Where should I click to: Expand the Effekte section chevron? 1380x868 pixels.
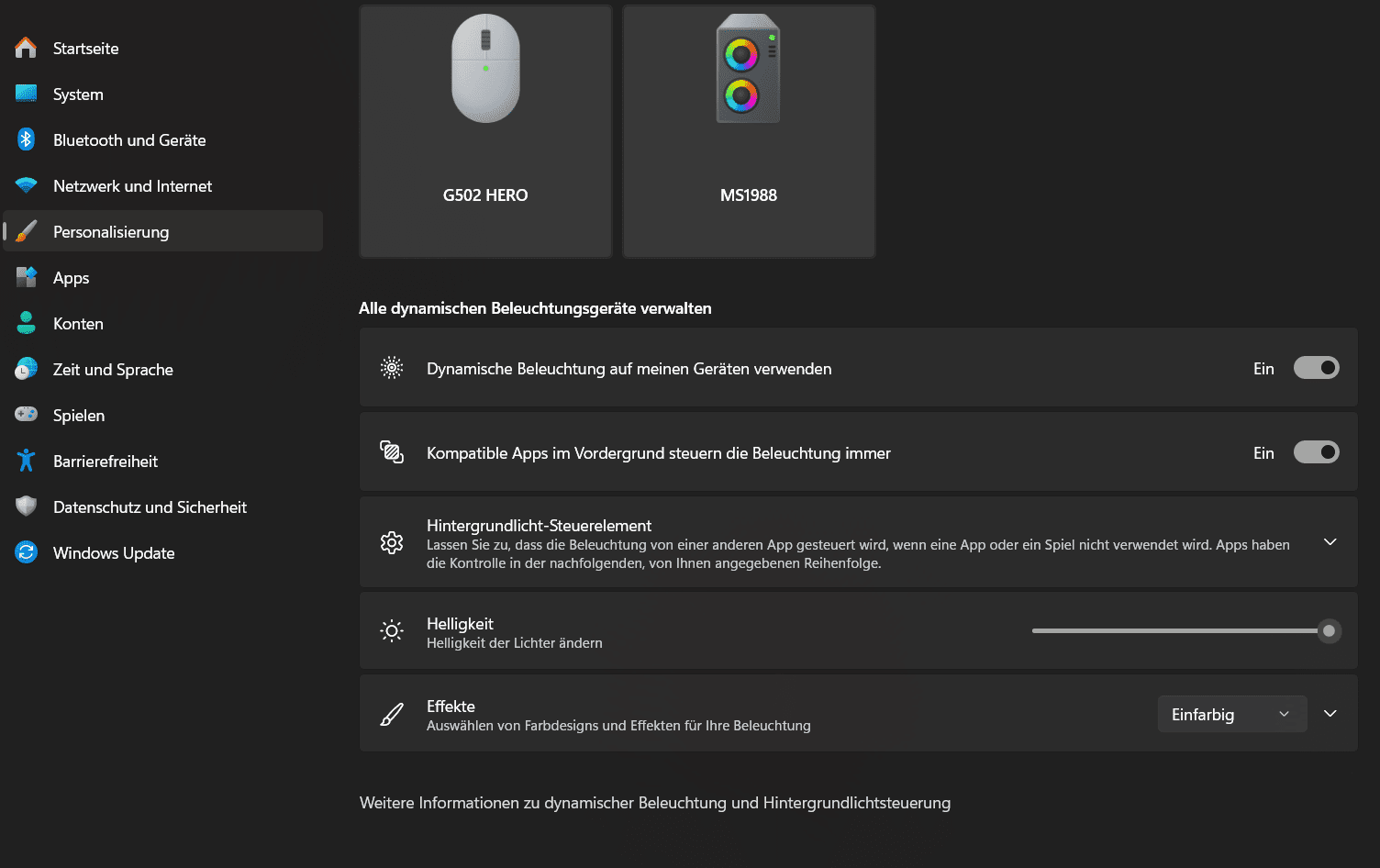click(x=1330, y=713)
